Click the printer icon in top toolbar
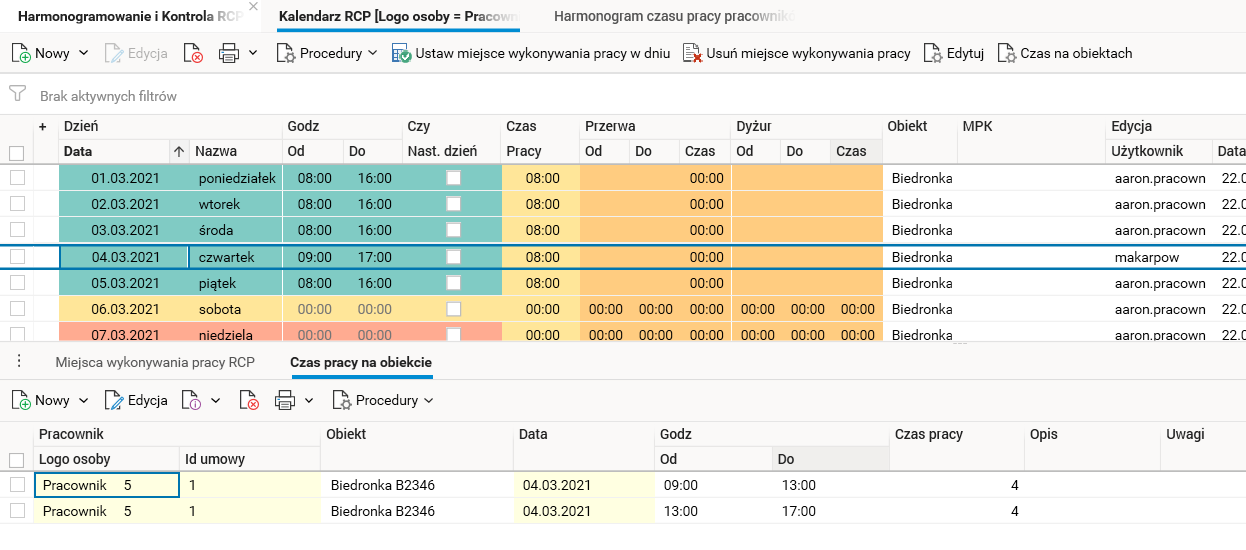 point(229,53)
